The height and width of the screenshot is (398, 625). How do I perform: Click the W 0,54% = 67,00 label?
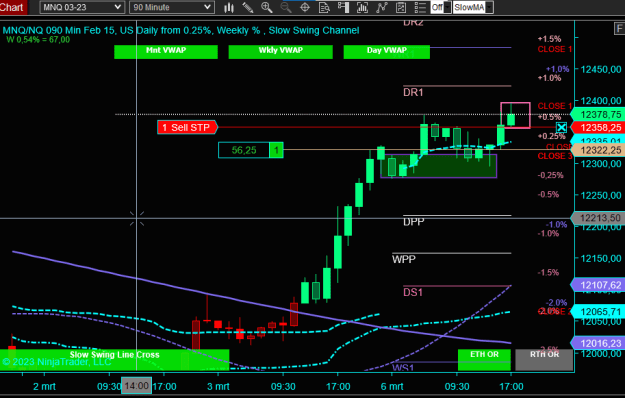pyautogui.click(x=38, y=40)
